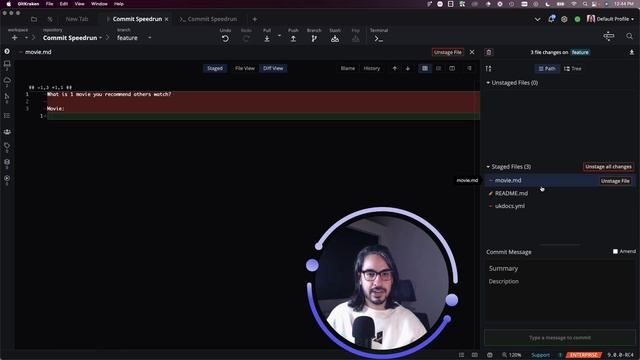Screen dimensions: 640x360
Task: Go to next change arrow down
Action: pyautogui.click(x=407, y=69)
